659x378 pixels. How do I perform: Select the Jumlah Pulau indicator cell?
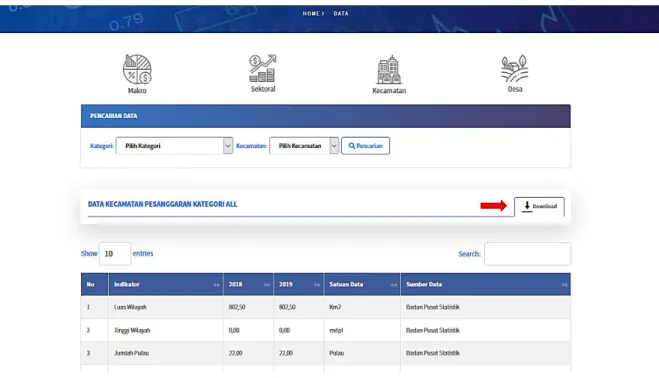click(x=166, y=353)
